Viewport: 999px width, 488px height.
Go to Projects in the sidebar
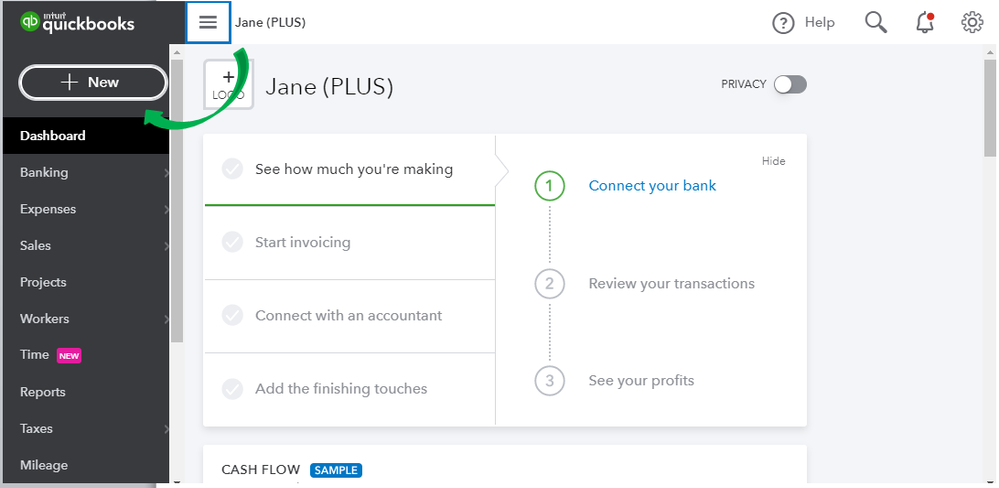click(43, 282)
